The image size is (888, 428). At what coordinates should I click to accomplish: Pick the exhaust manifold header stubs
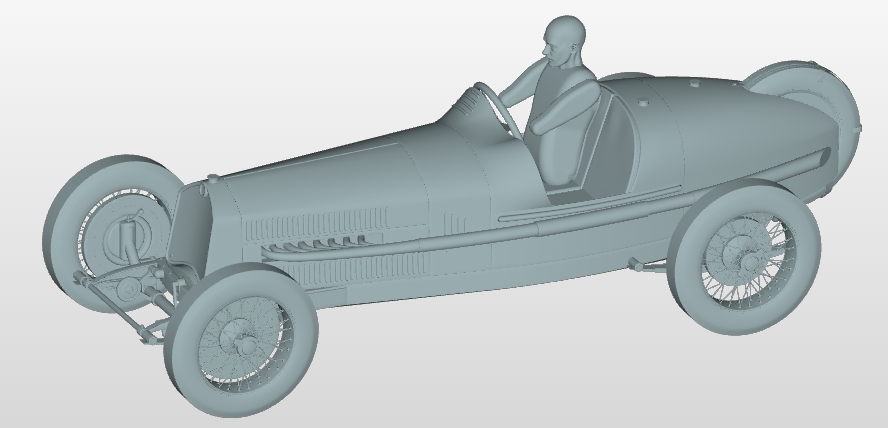[x=316, y=244]
